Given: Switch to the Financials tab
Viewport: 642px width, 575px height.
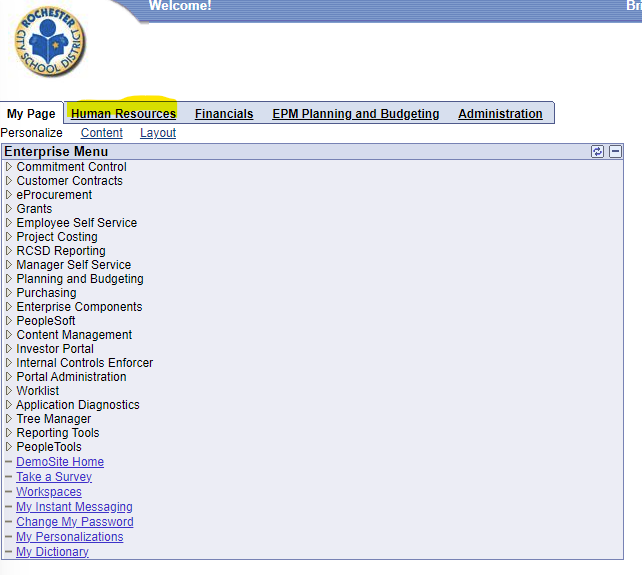Looking at the screenshot, I should point(224,113).
